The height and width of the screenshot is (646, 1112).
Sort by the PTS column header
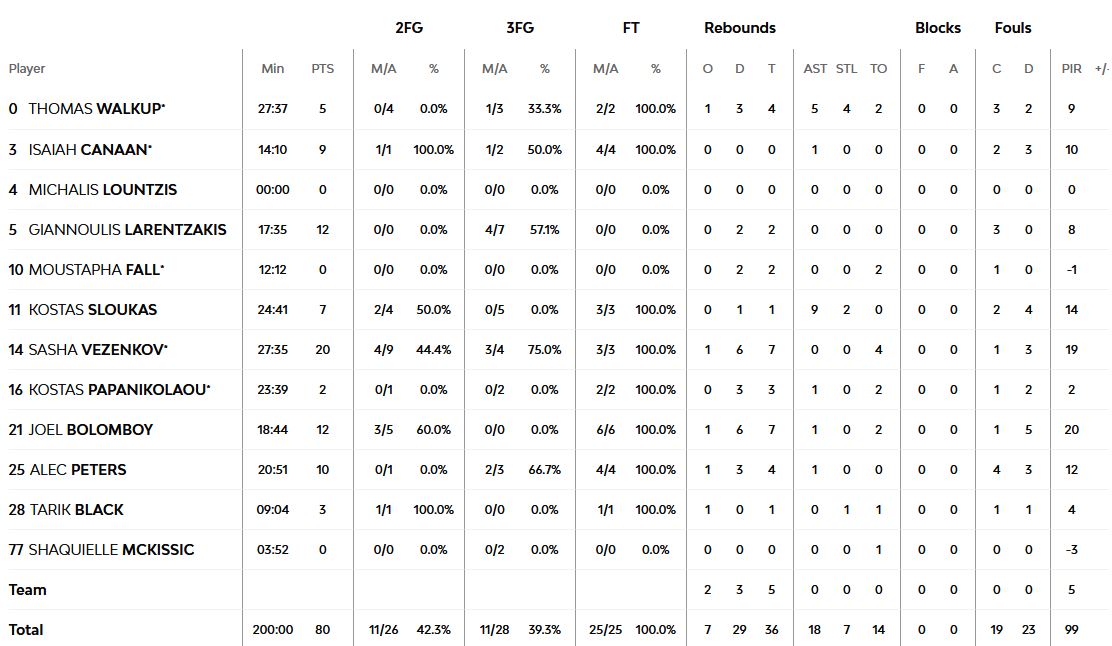322,69
